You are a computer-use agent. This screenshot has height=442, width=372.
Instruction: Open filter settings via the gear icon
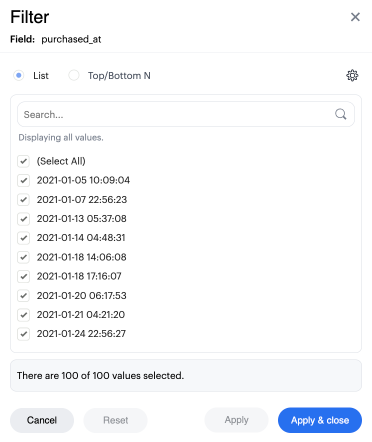(x=352, y=76)
